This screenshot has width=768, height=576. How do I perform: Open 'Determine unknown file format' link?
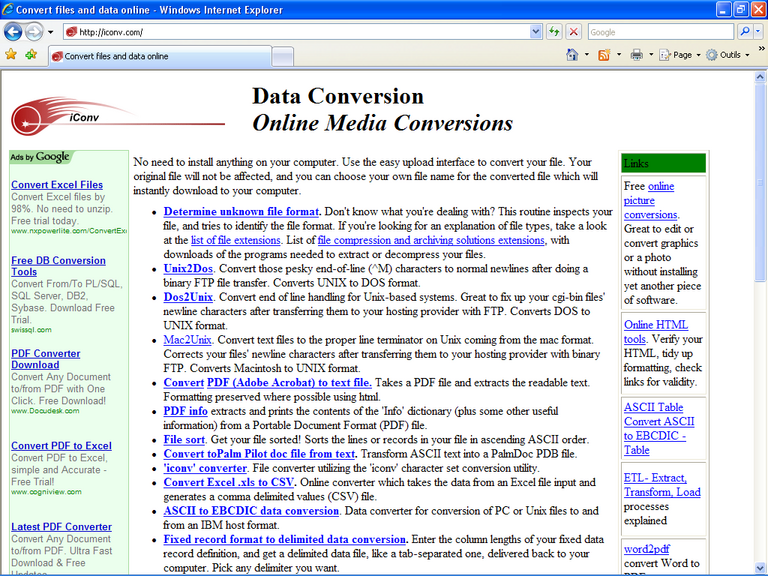241,212
